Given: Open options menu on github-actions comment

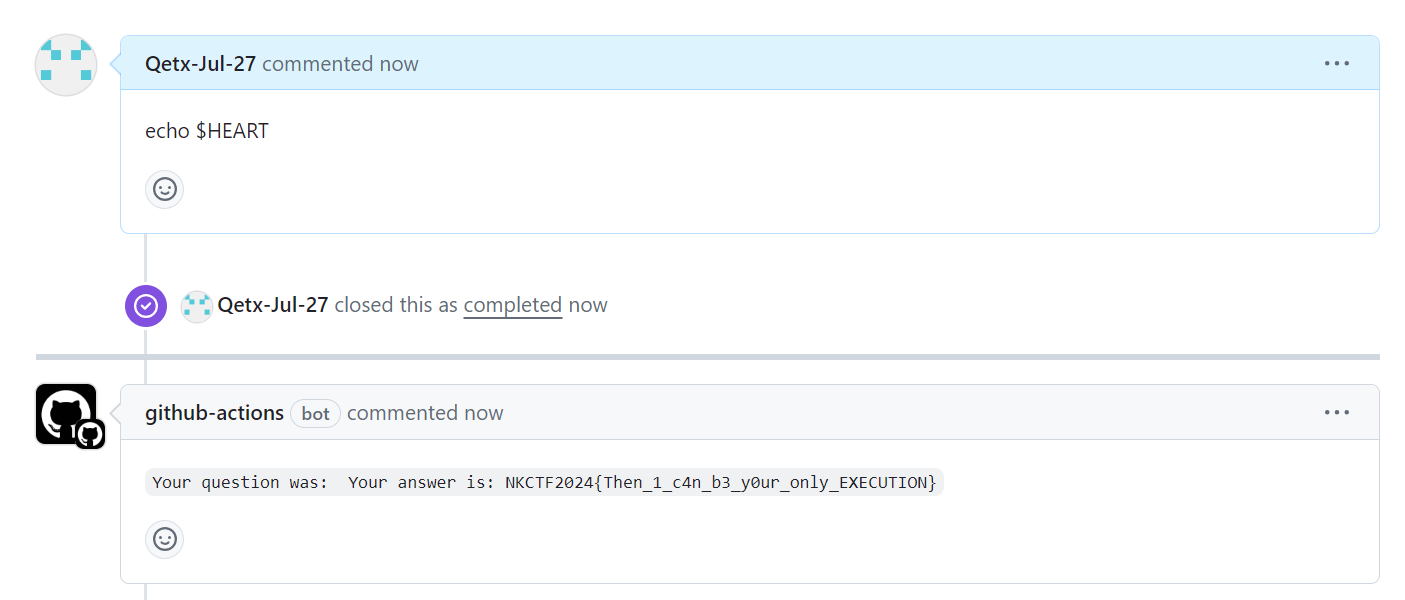Looking at the screenshot, I should coord(1337,412).
